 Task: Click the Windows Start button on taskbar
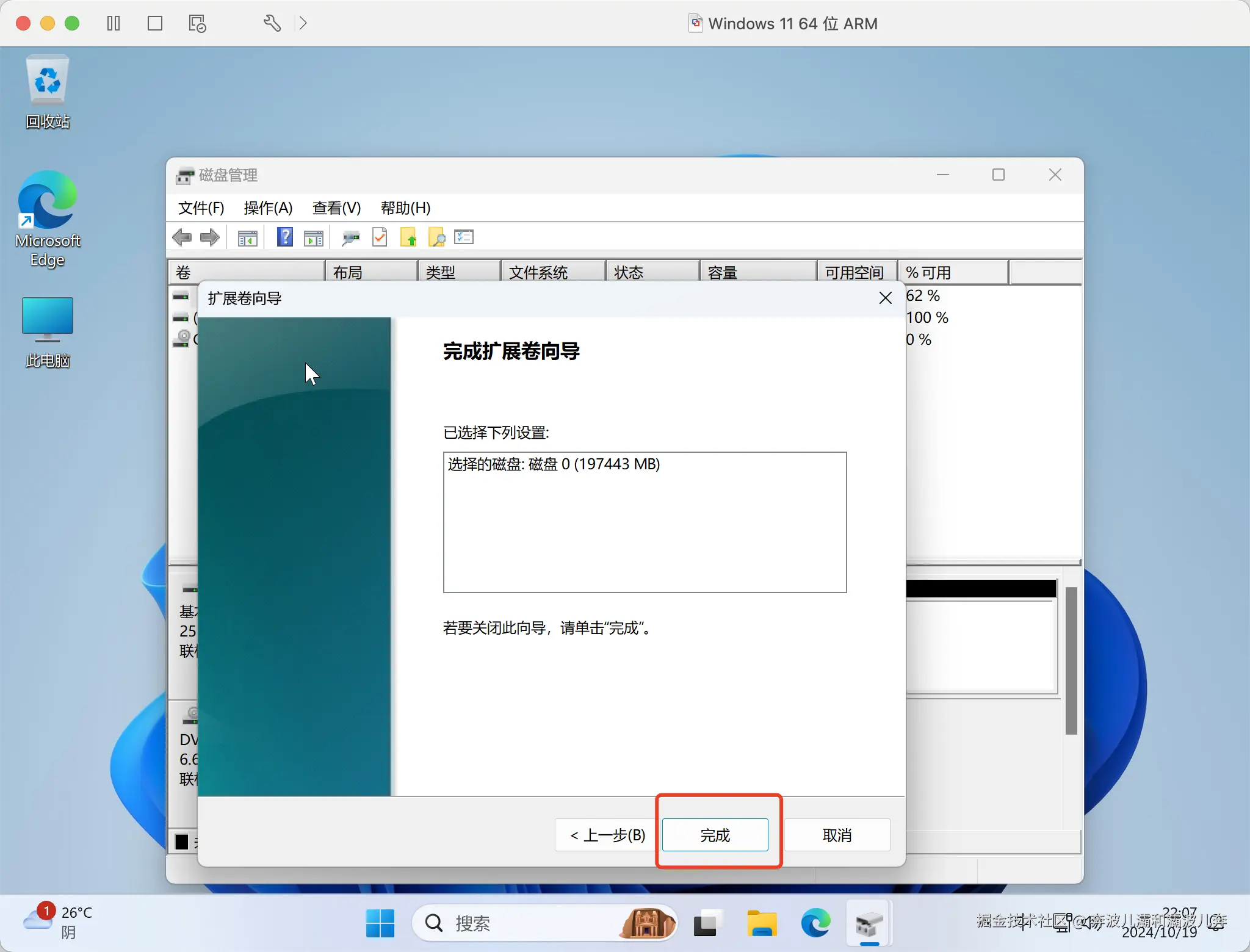(380, 923)
